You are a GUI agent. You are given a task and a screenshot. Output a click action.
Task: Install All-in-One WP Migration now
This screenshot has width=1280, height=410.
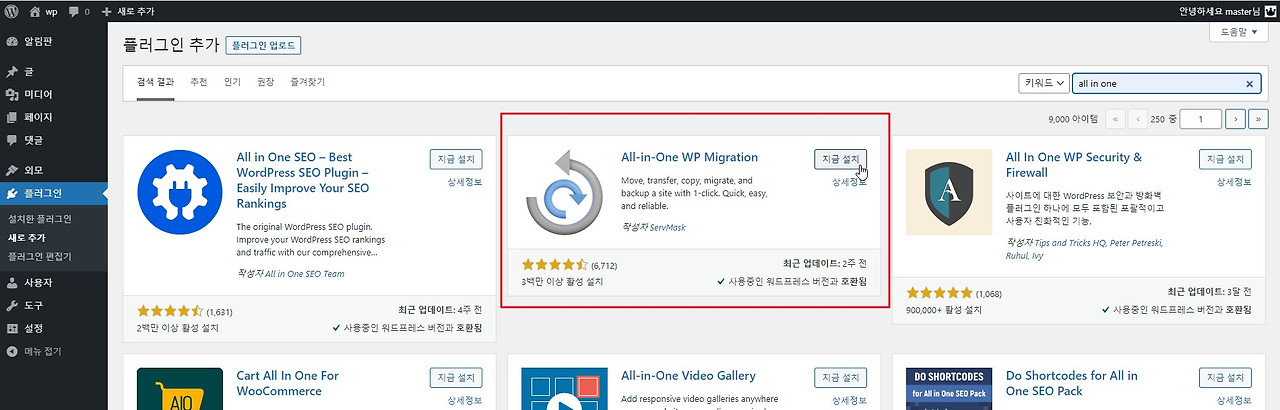pos(841,159)
